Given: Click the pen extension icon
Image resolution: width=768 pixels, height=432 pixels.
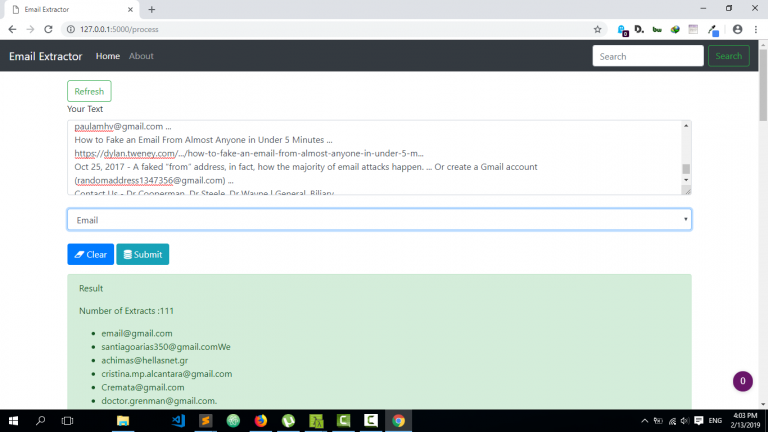Looking at the screenshot, I should 713,30.
